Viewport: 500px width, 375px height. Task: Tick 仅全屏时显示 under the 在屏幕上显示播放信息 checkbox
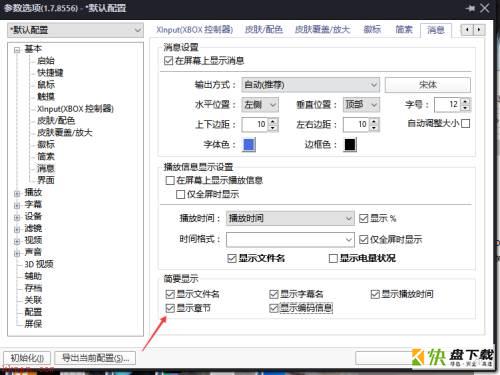coord(180,194)
